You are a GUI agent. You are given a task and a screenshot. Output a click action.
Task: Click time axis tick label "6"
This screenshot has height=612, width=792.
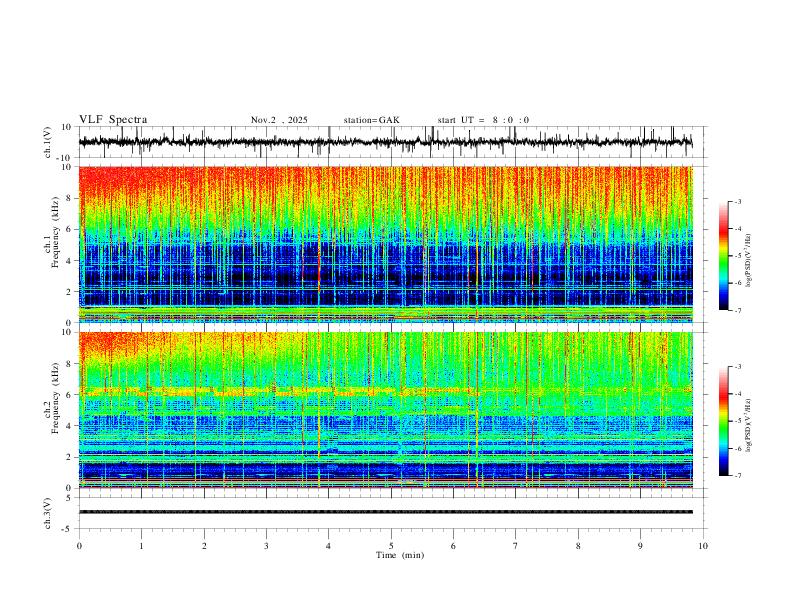click(454, 546)
